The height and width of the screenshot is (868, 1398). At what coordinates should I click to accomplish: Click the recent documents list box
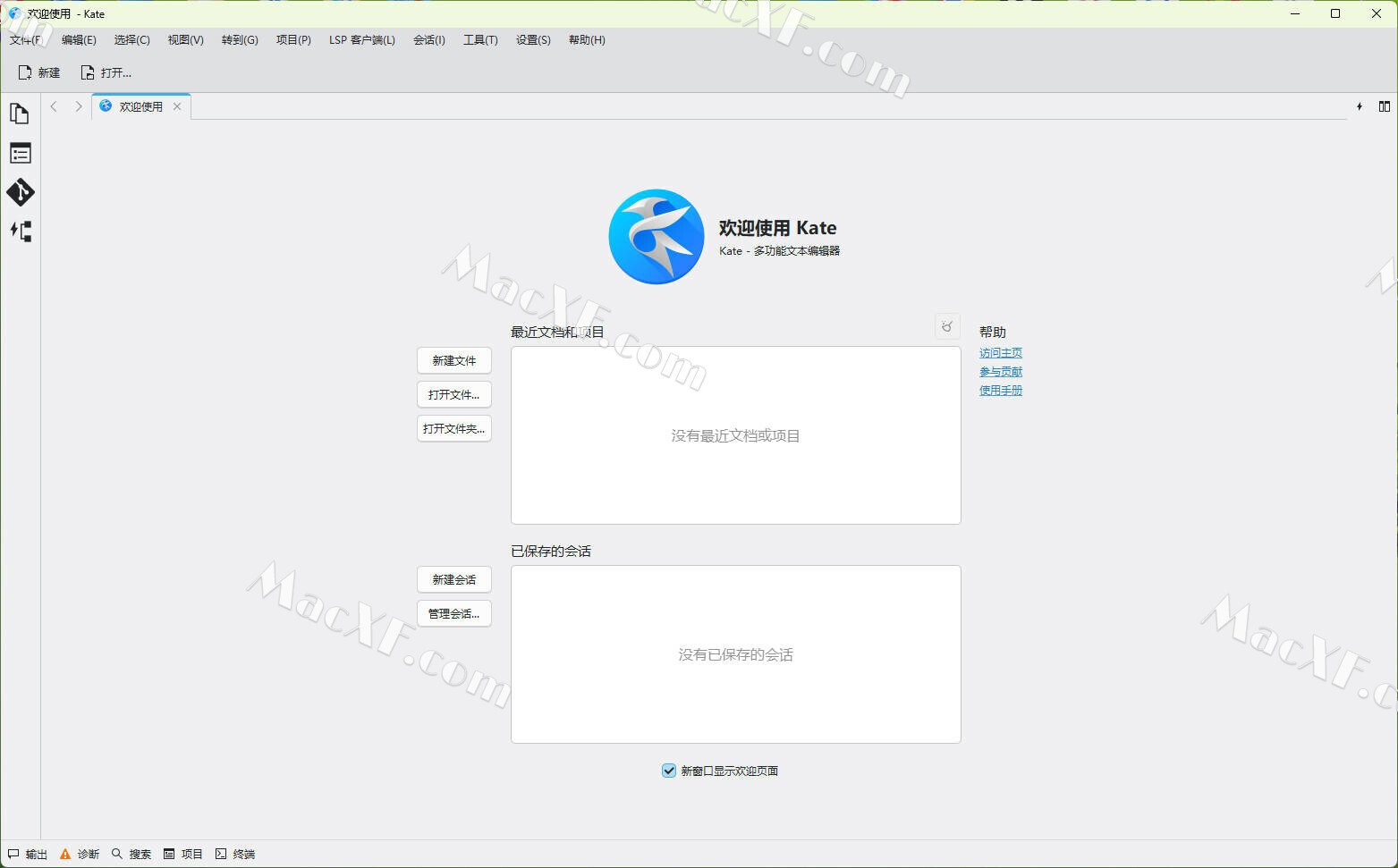coord(736,435)
